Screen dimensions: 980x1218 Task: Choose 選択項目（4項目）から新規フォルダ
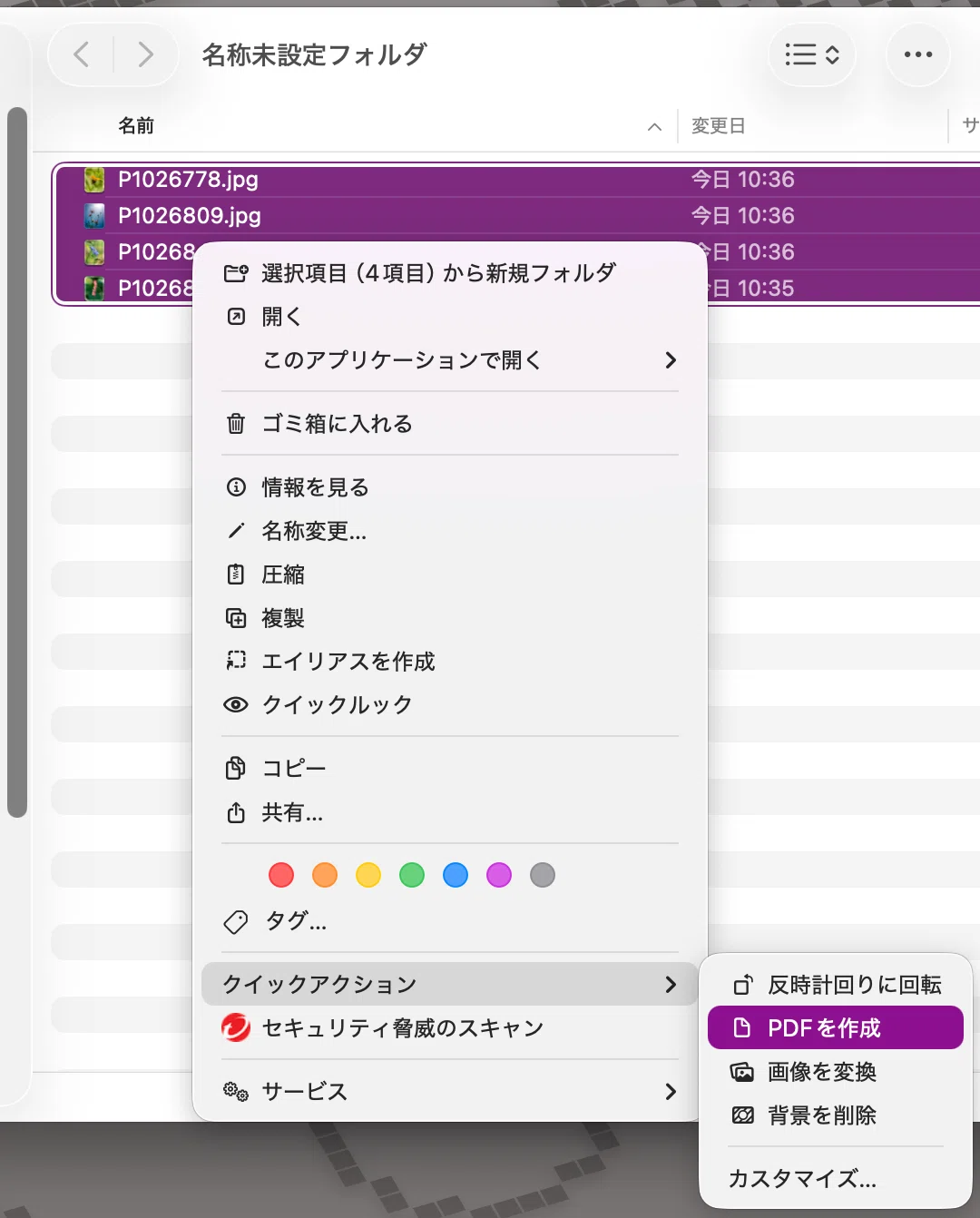tap(450, 272)
